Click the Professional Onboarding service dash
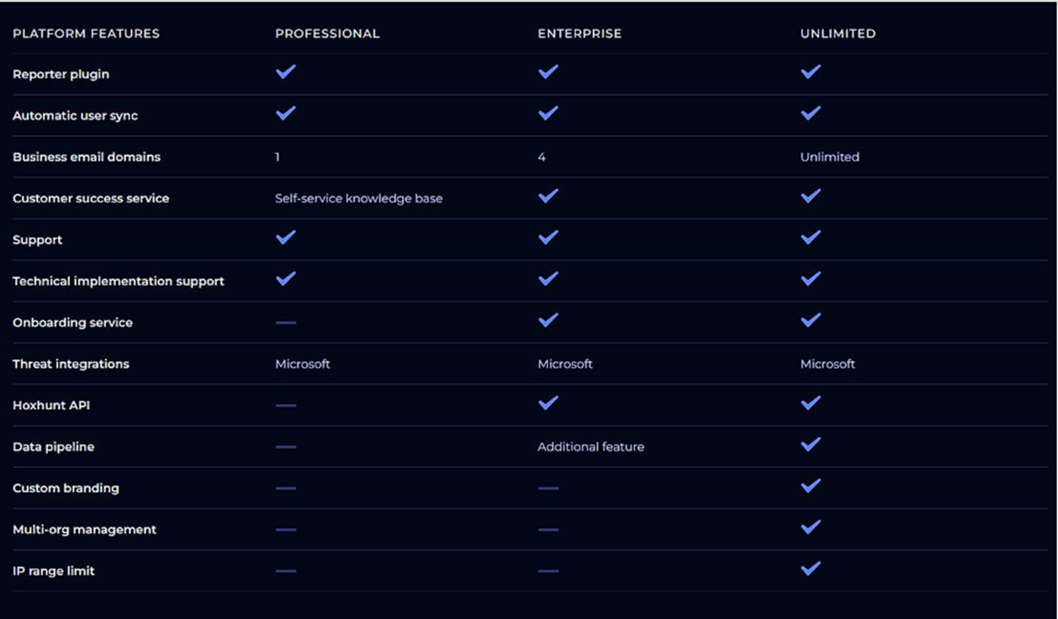The width and height of the screenshot is (1058, 619). 286,323
